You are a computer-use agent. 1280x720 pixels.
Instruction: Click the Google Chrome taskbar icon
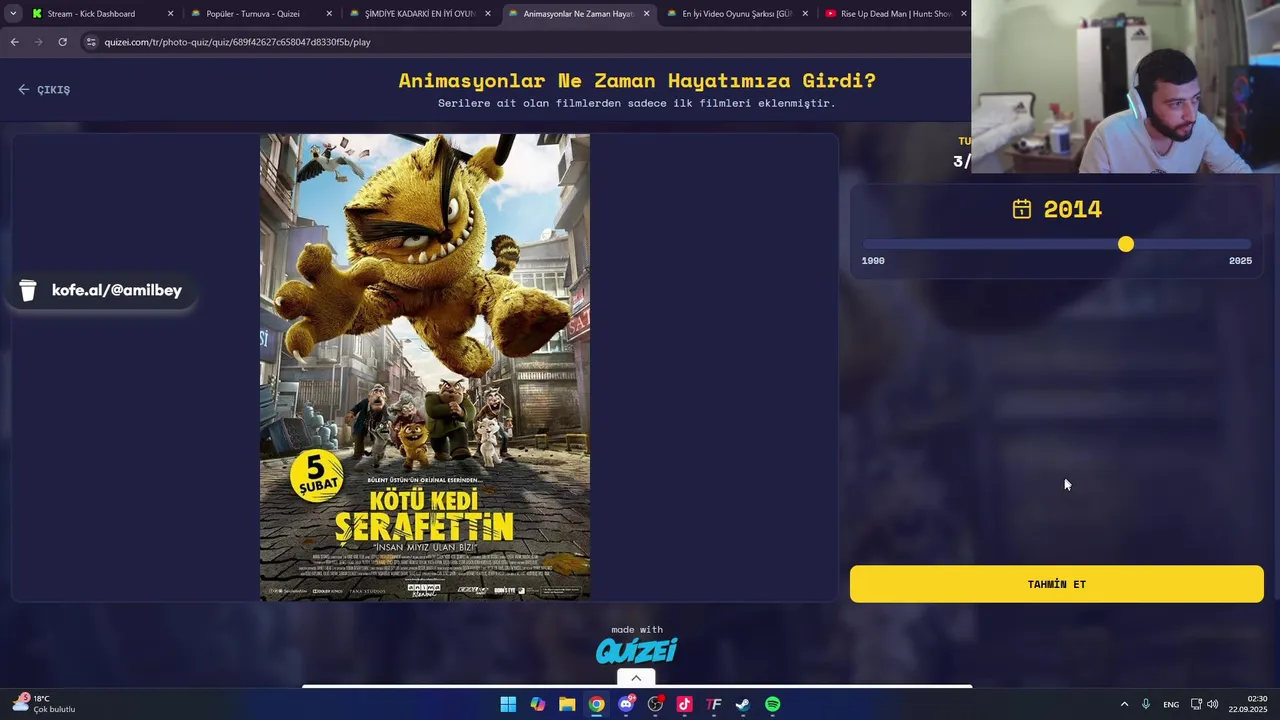[x=596, y=704]
